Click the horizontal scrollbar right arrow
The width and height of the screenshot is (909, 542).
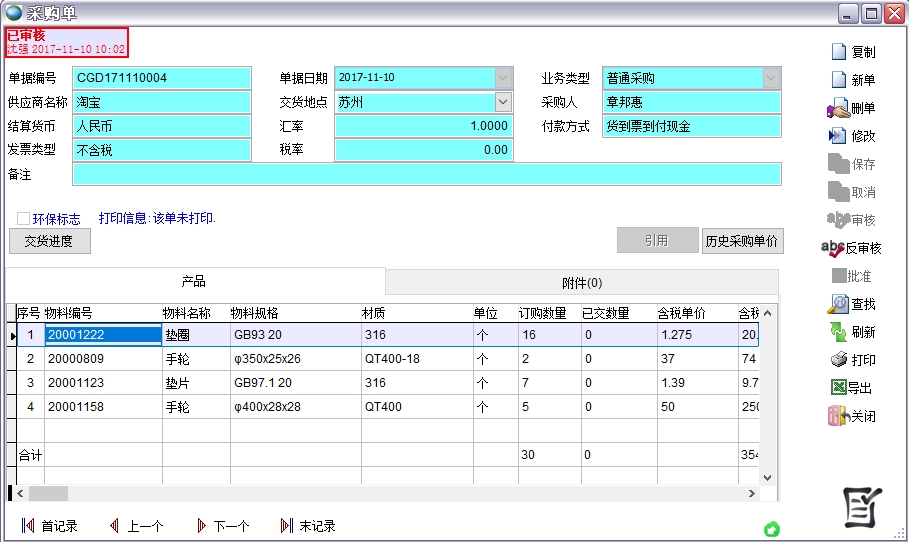752,493
